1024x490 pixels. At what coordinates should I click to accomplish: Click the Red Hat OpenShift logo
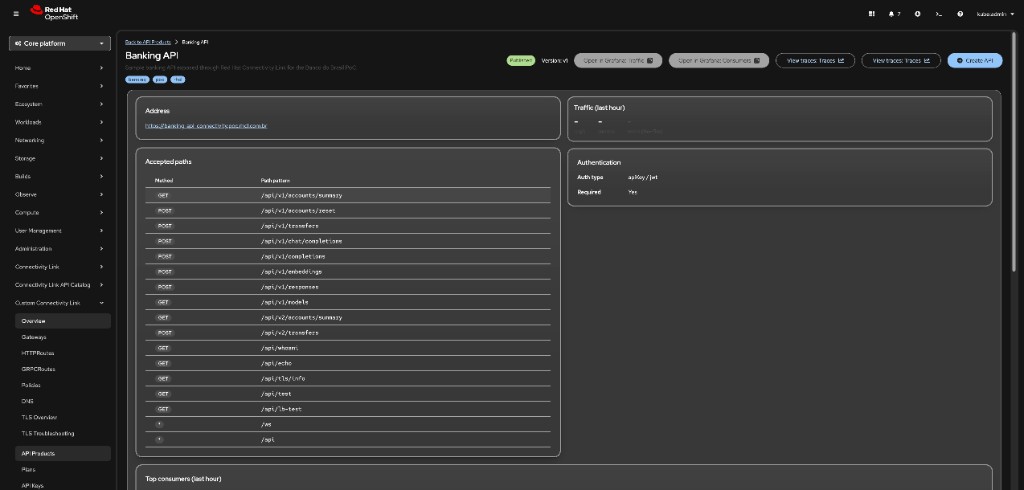click(x=54, y=13)
